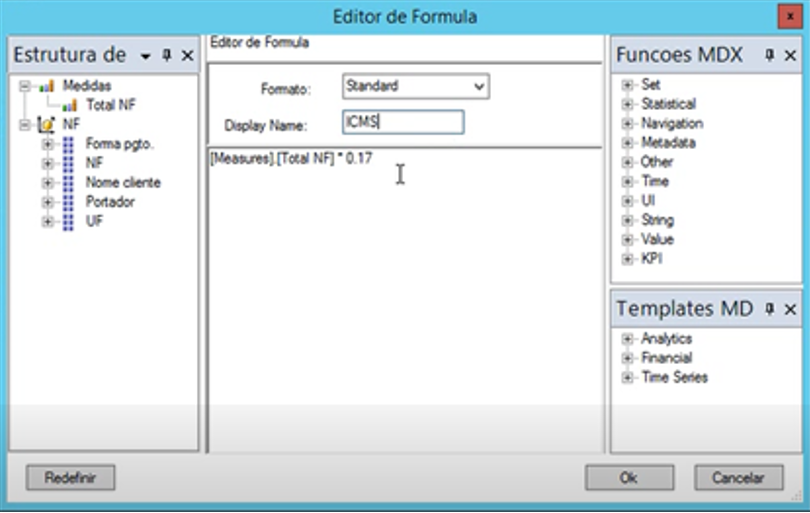
Task: Collapse the NF cube tree node
Action: (x=24, y=125)
